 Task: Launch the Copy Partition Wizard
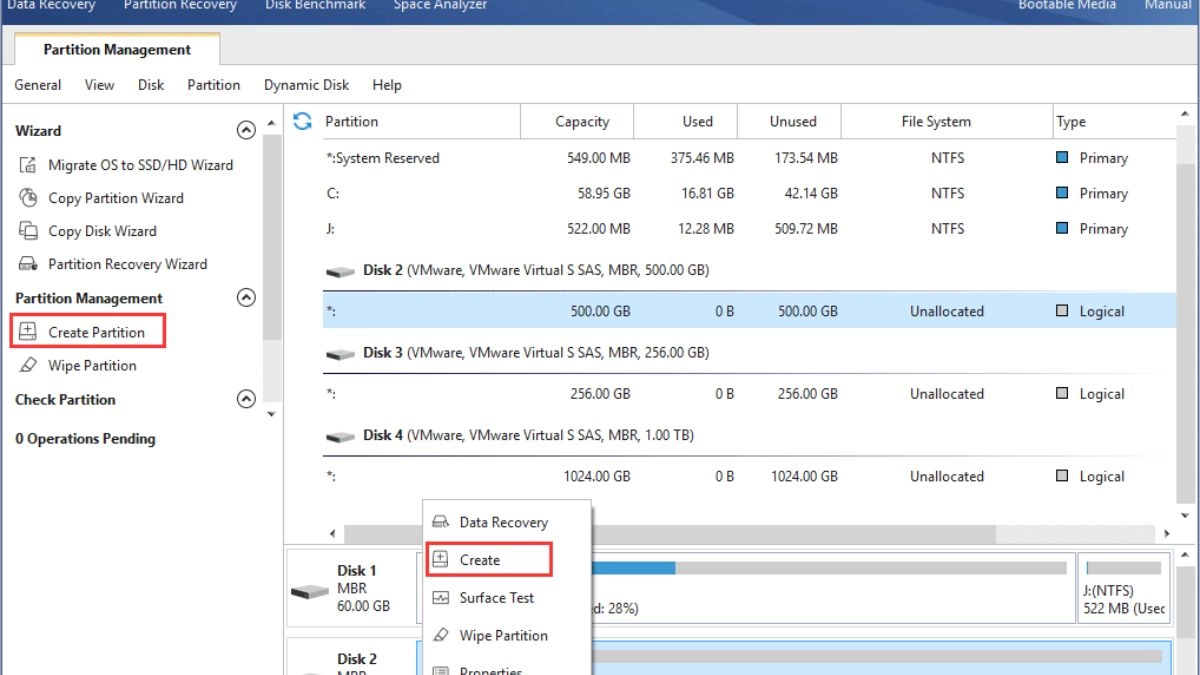click(102, 198)
